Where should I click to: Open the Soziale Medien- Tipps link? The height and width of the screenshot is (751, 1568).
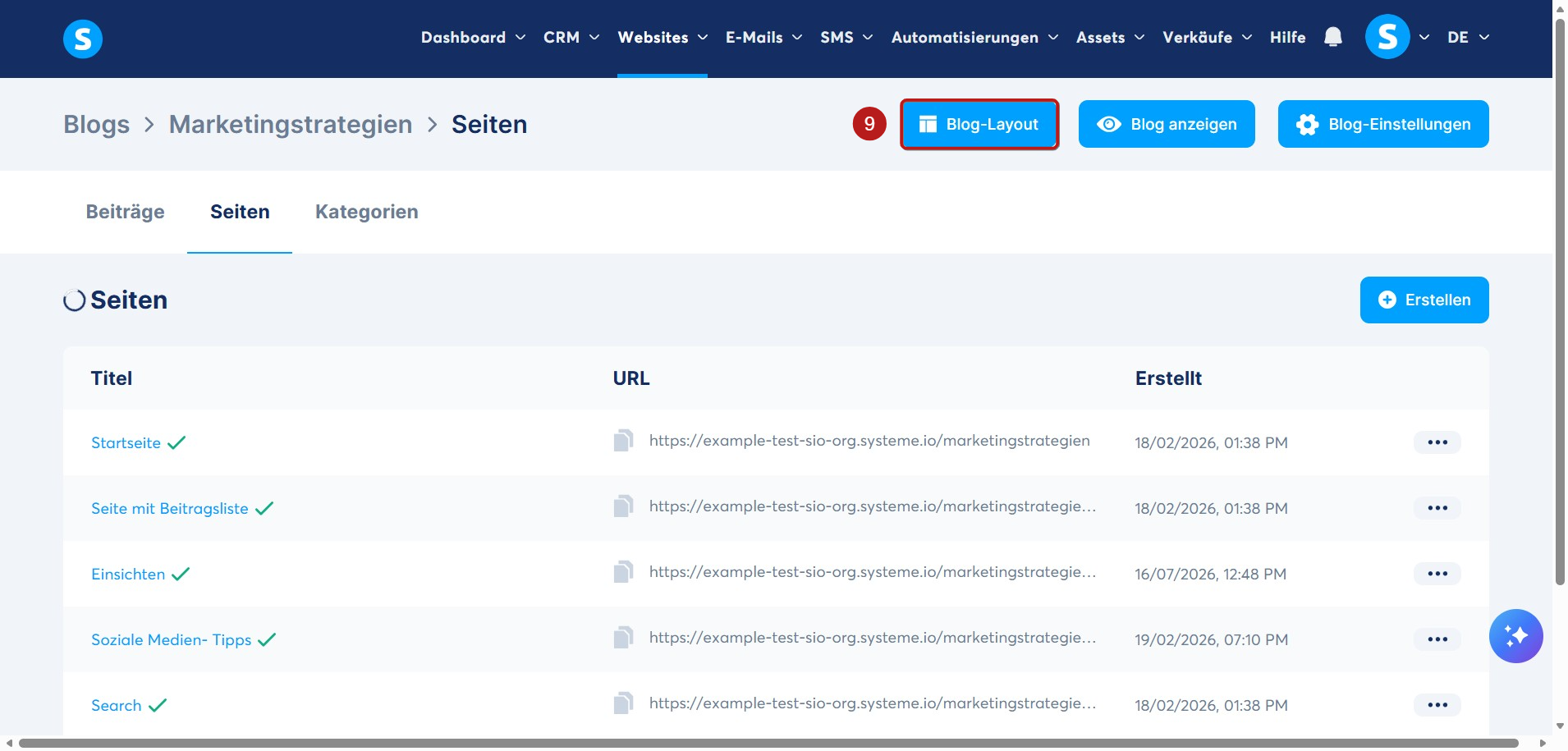click(x=172, y=639)
